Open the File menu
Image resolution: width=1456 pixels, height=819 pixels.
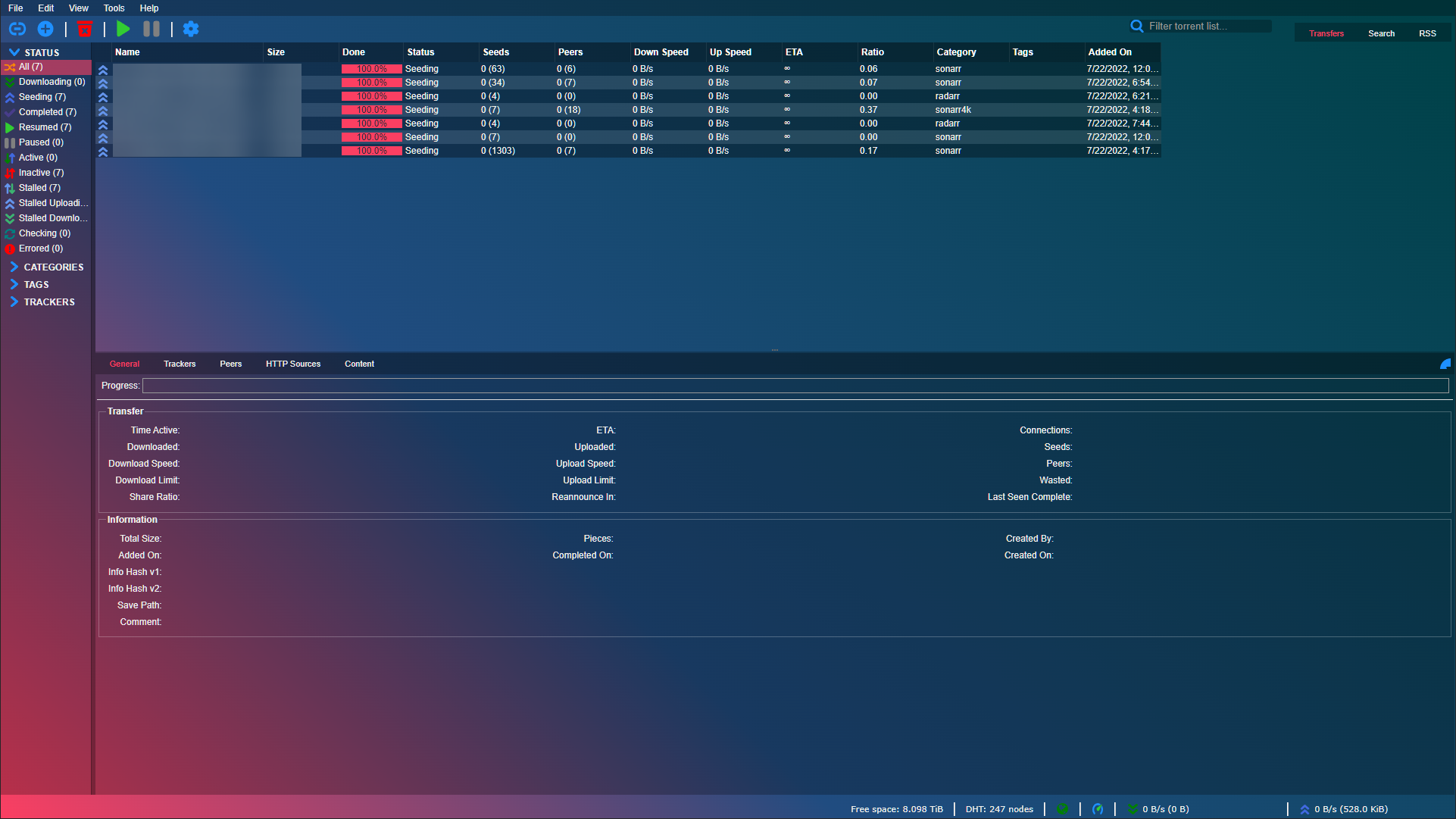[x=15, y=8]
